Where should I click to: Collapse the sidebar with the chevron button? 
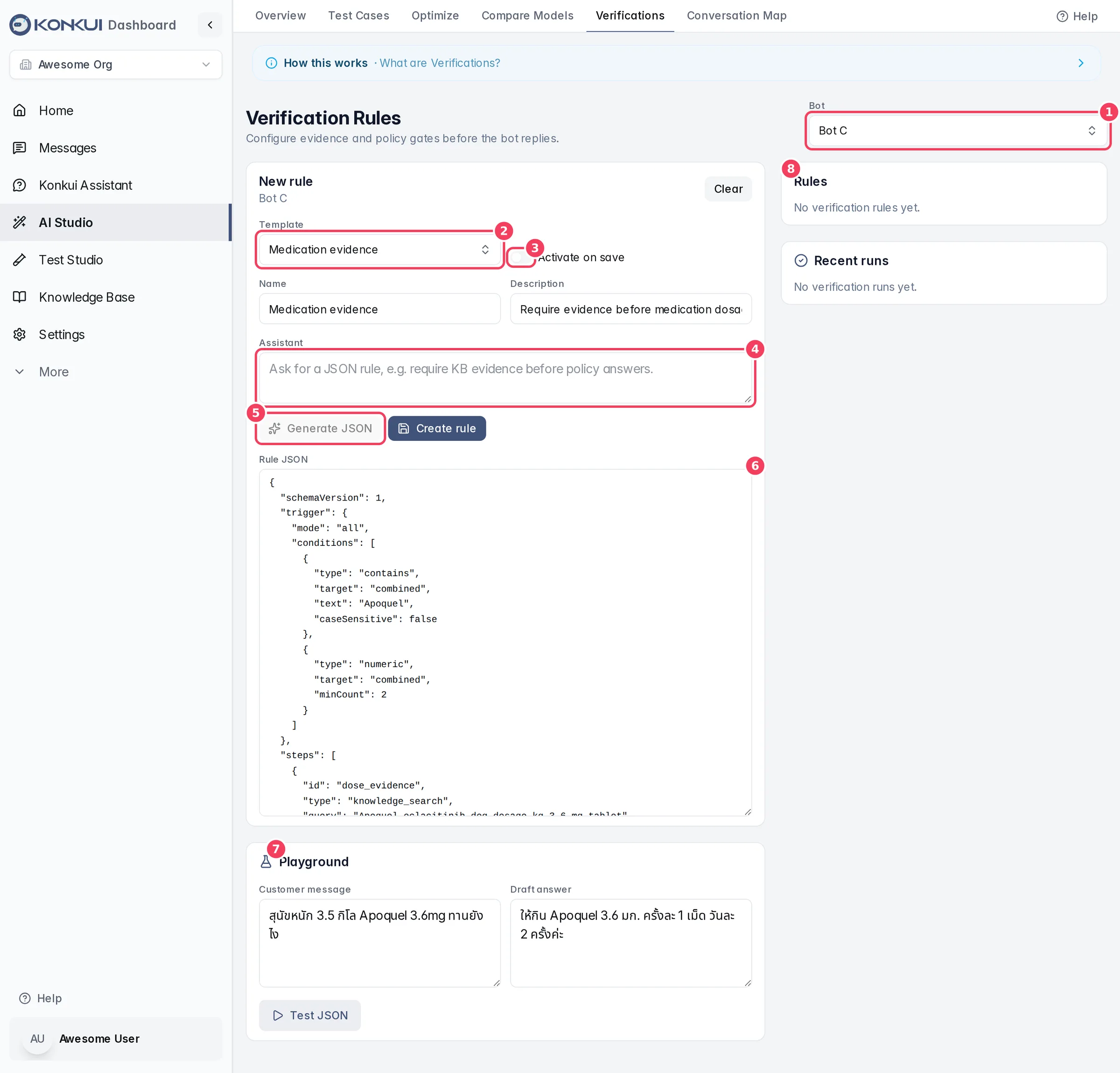(210, 25)
